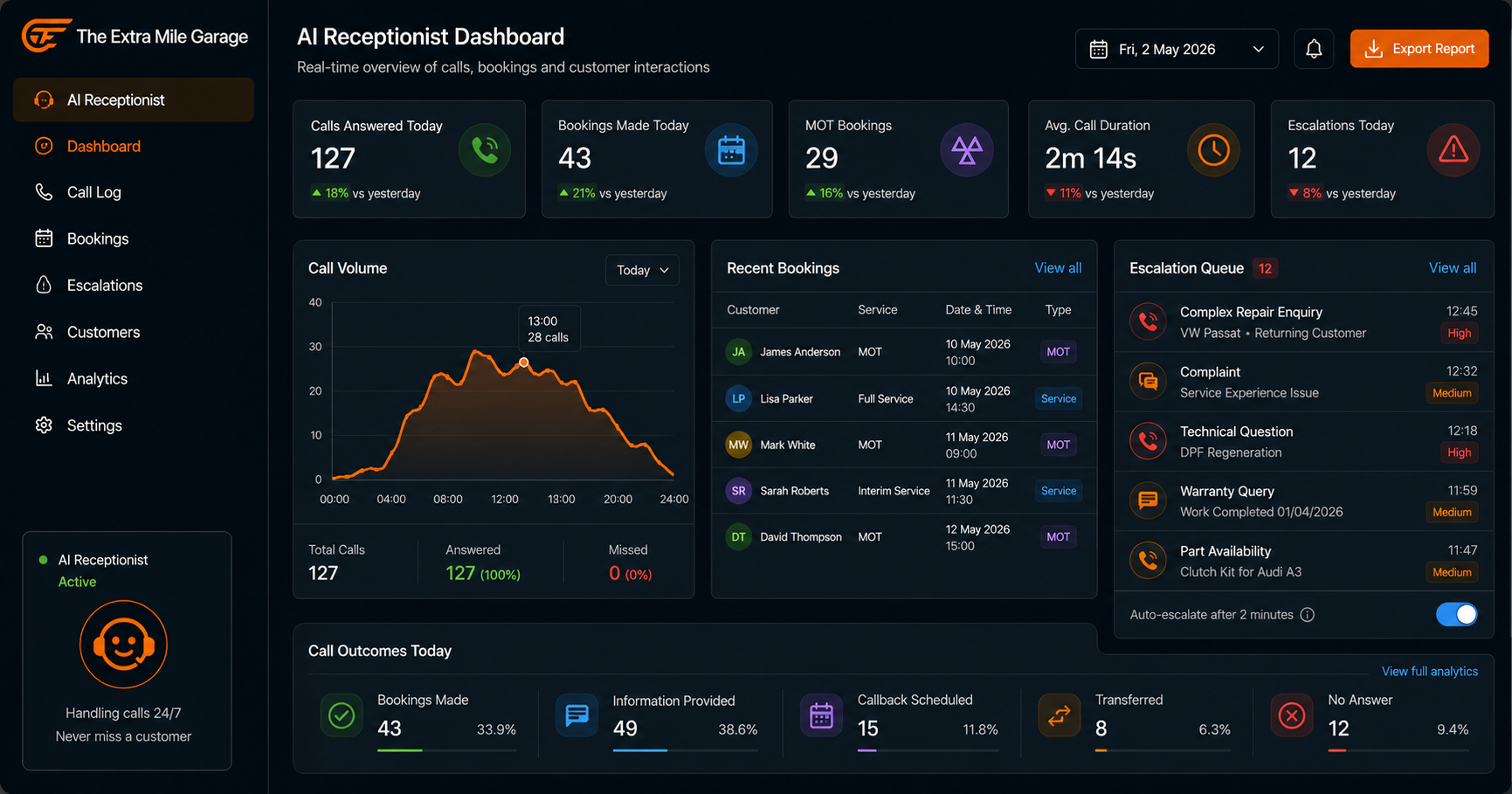Click the MW avatar for Mark White
Screen dimensions: 1512x794
point(739,445)
